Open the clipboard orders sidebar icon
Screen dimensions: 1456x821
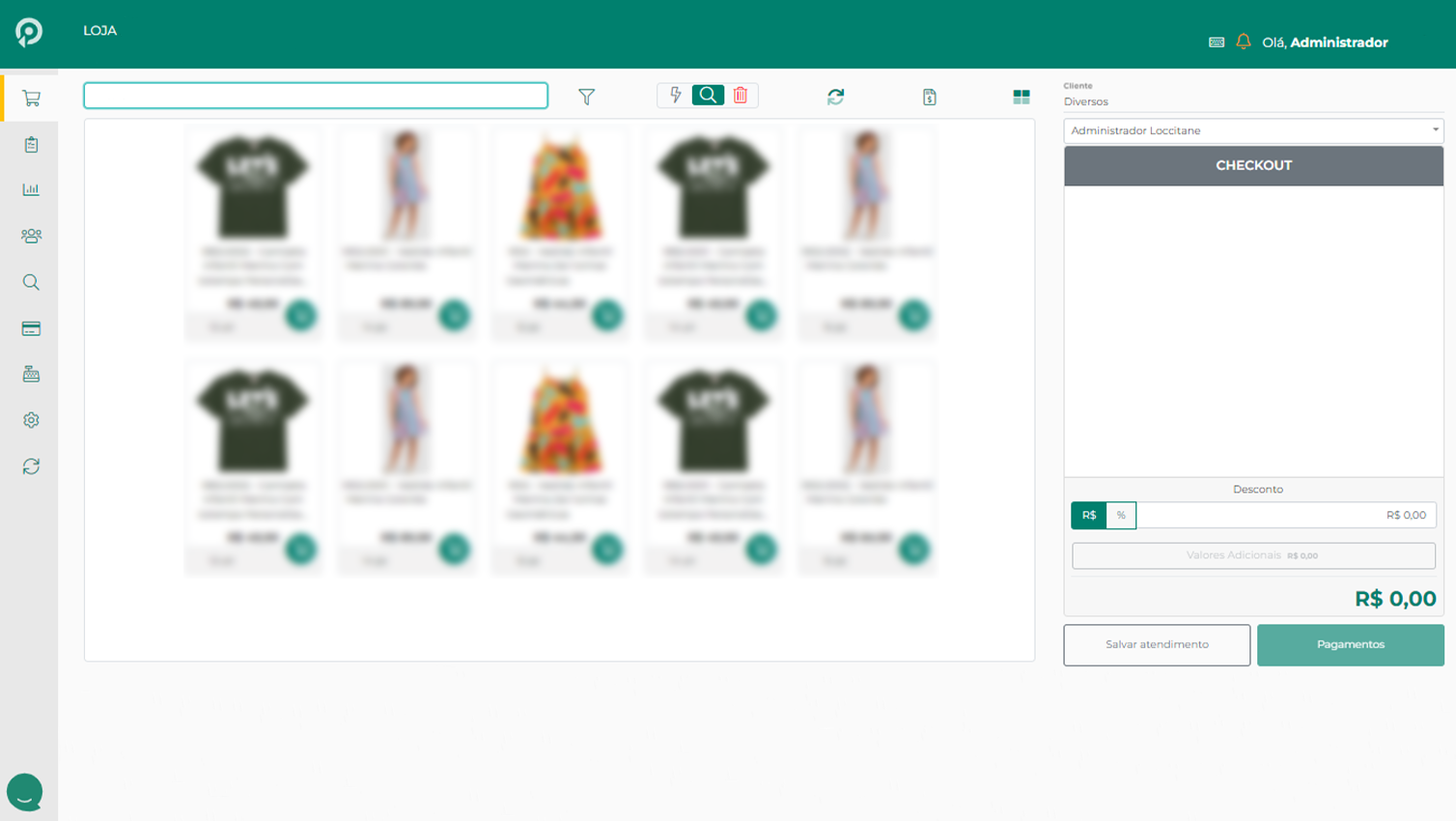31,145
